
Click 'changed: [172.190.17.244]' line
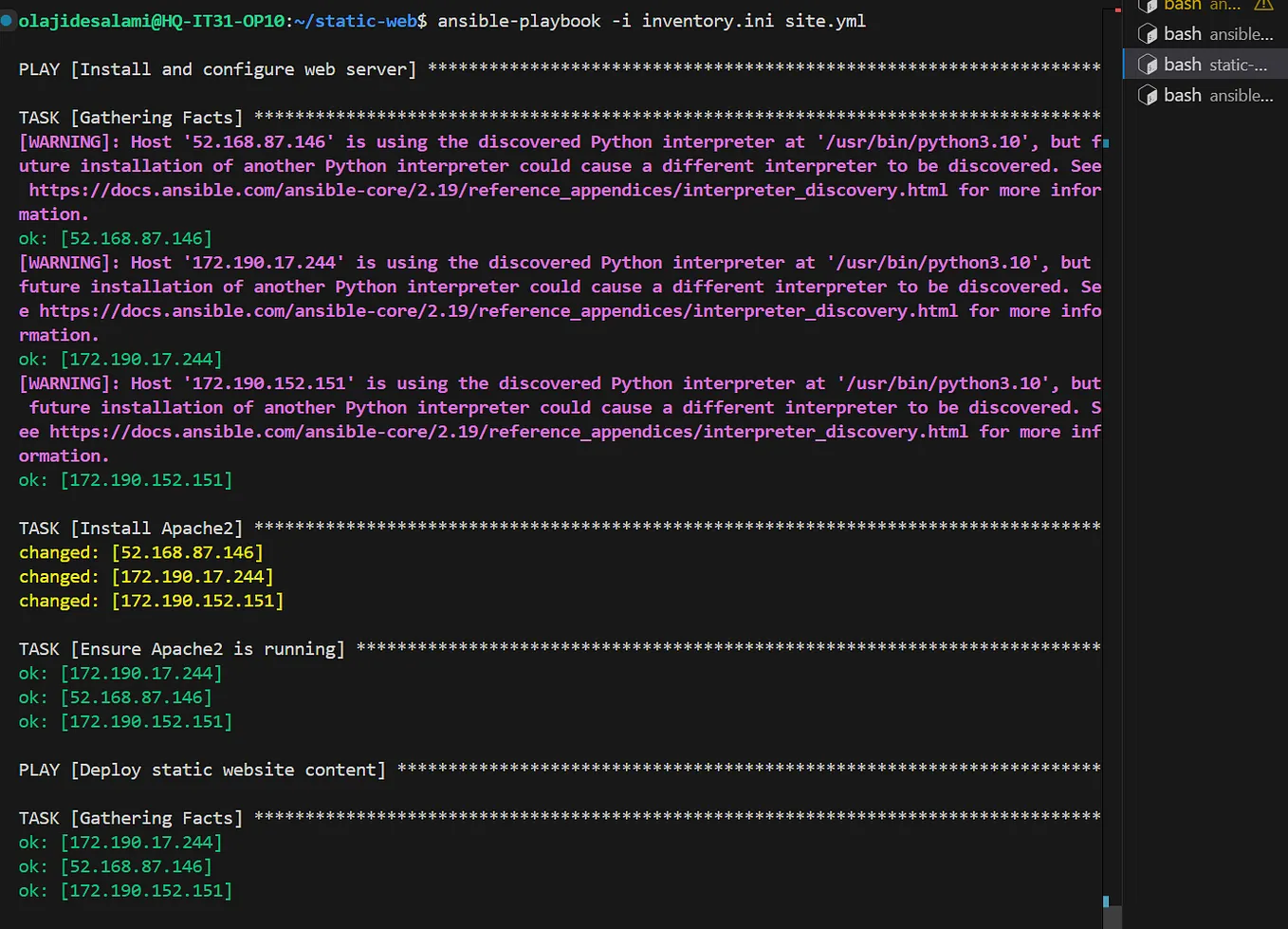coord(146,576)
